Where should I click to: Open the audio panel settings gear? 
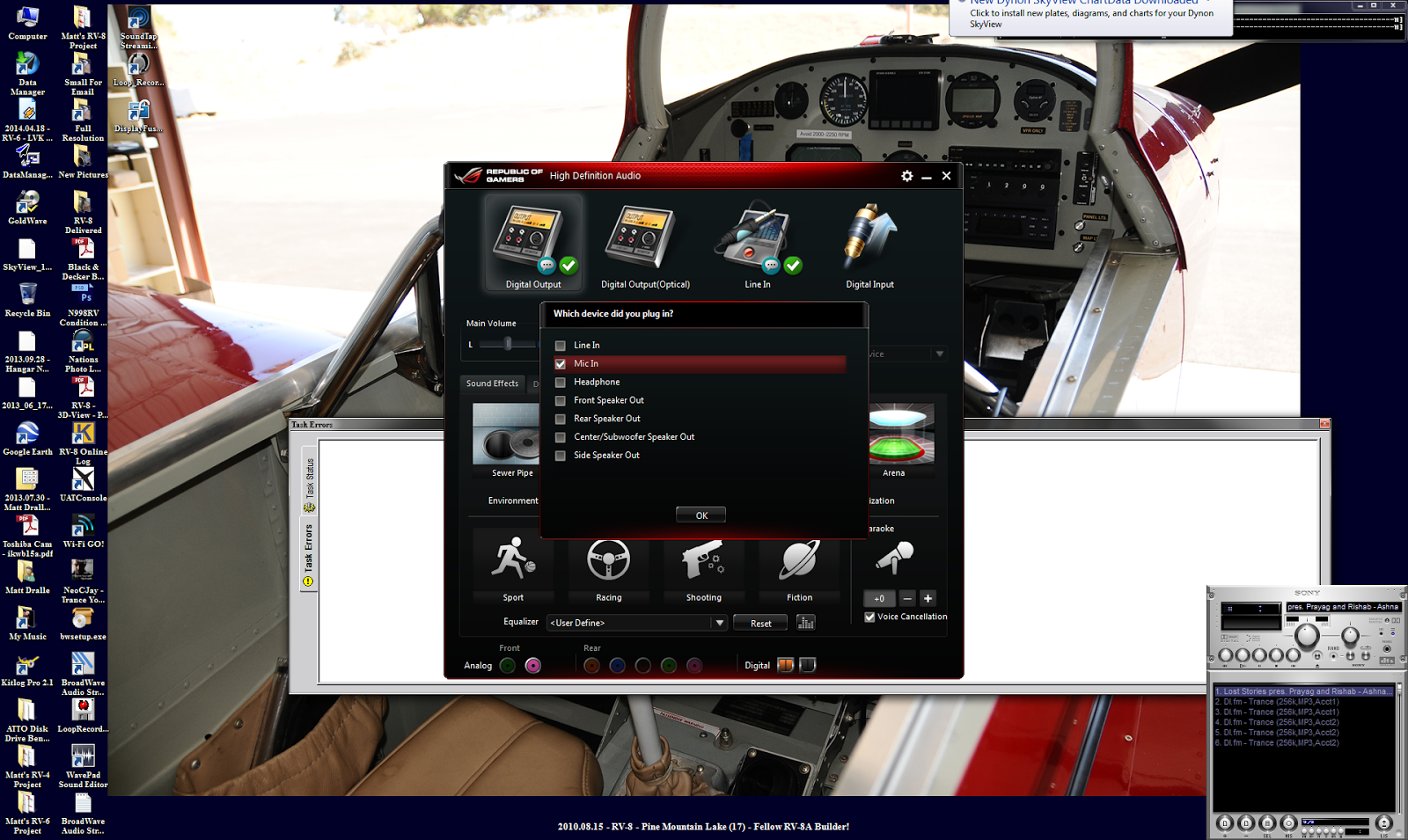[x=907, y=176]
